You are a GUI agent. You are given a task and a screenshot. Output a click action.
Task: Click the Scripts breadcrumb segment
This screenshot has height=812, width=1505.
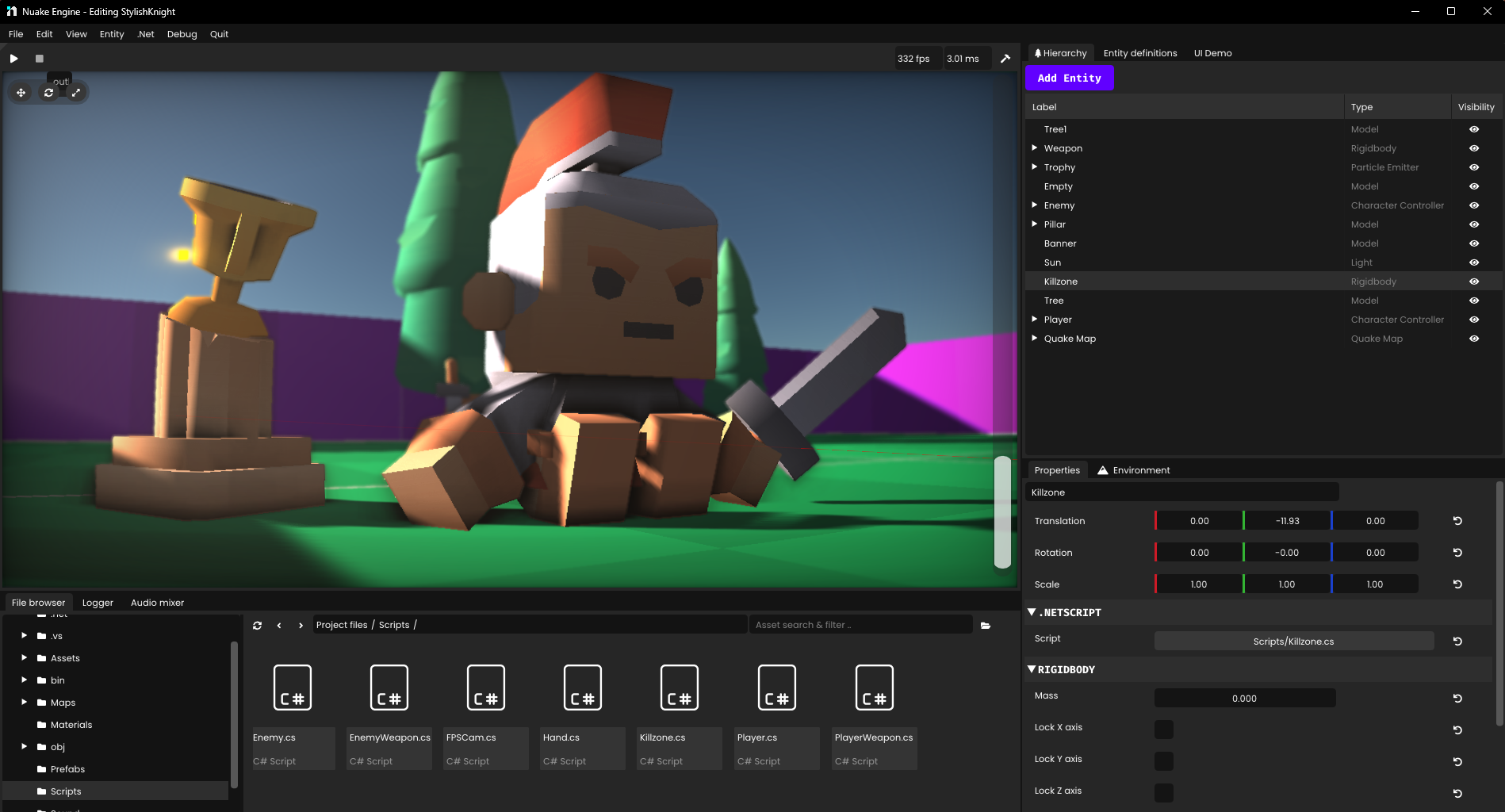point(394,625)
